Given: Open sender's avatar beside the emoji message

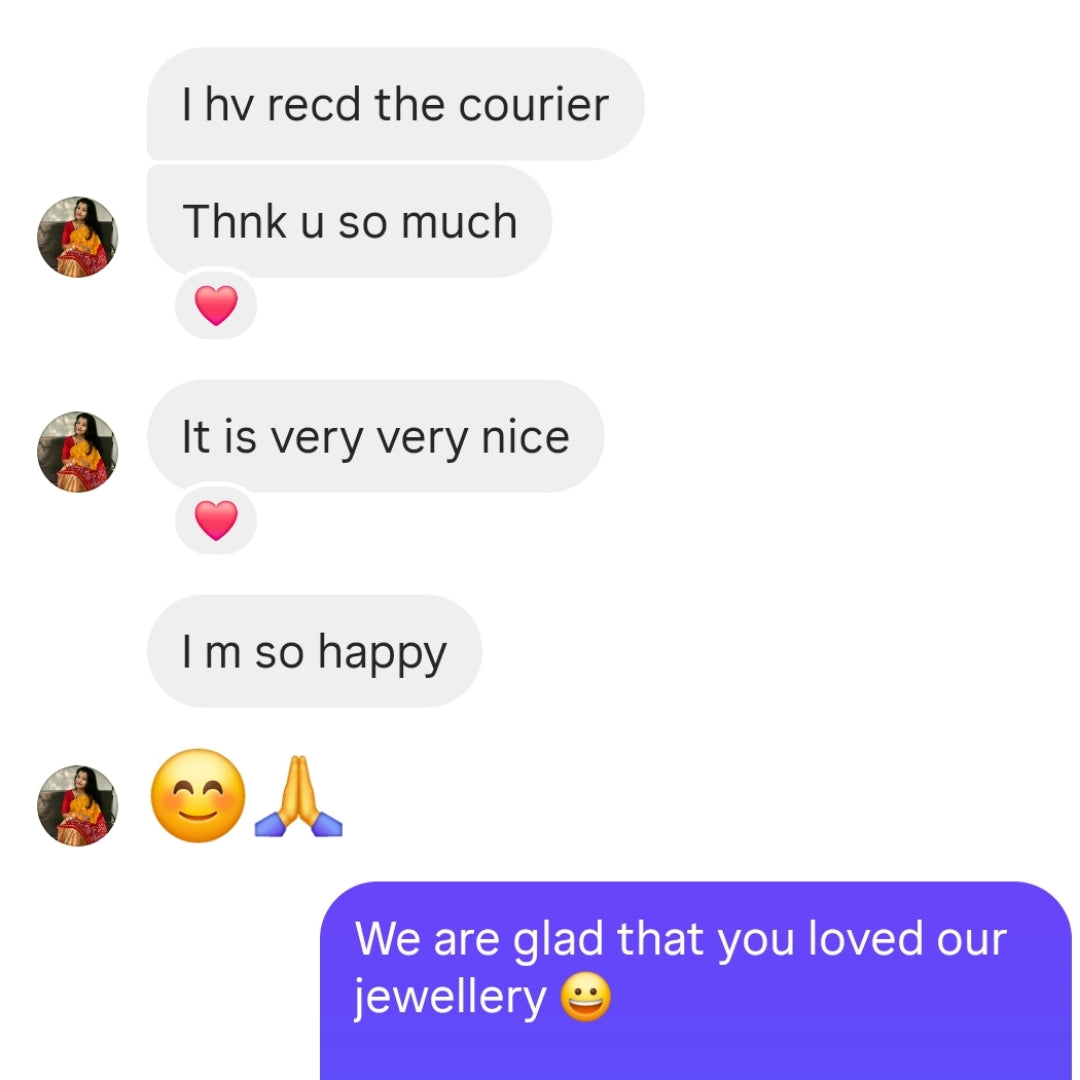Looking at the screenshot, I should click(77, 805).
